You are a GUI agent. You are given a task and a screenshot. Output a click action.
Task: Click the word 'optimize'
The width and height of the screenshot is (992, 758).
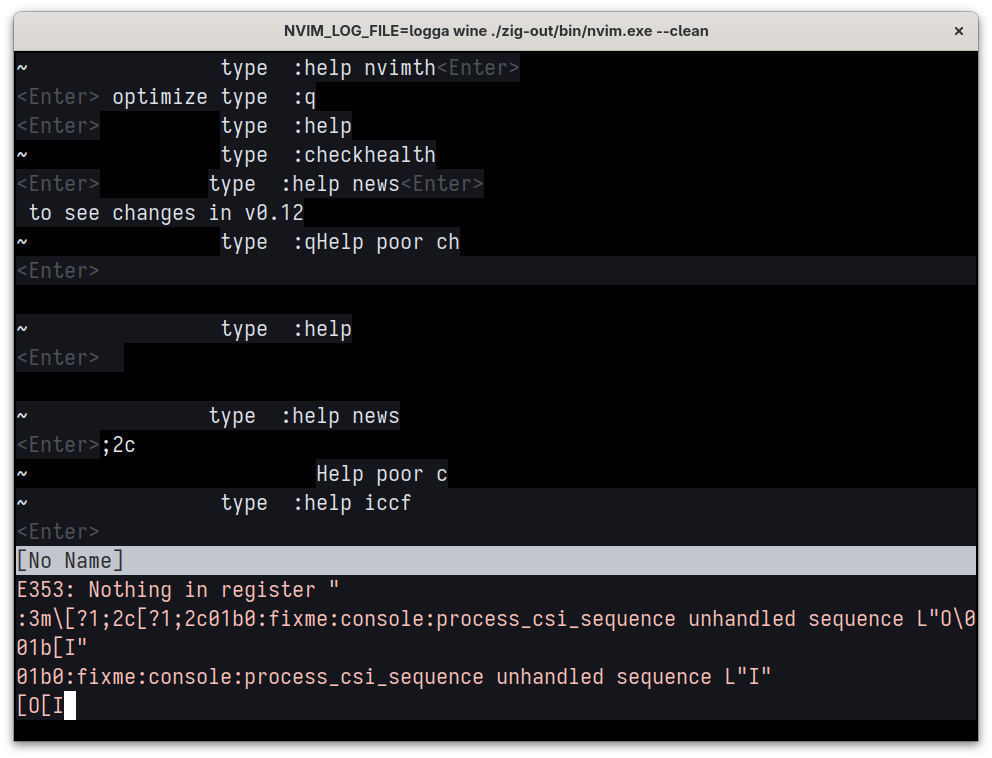160,98
